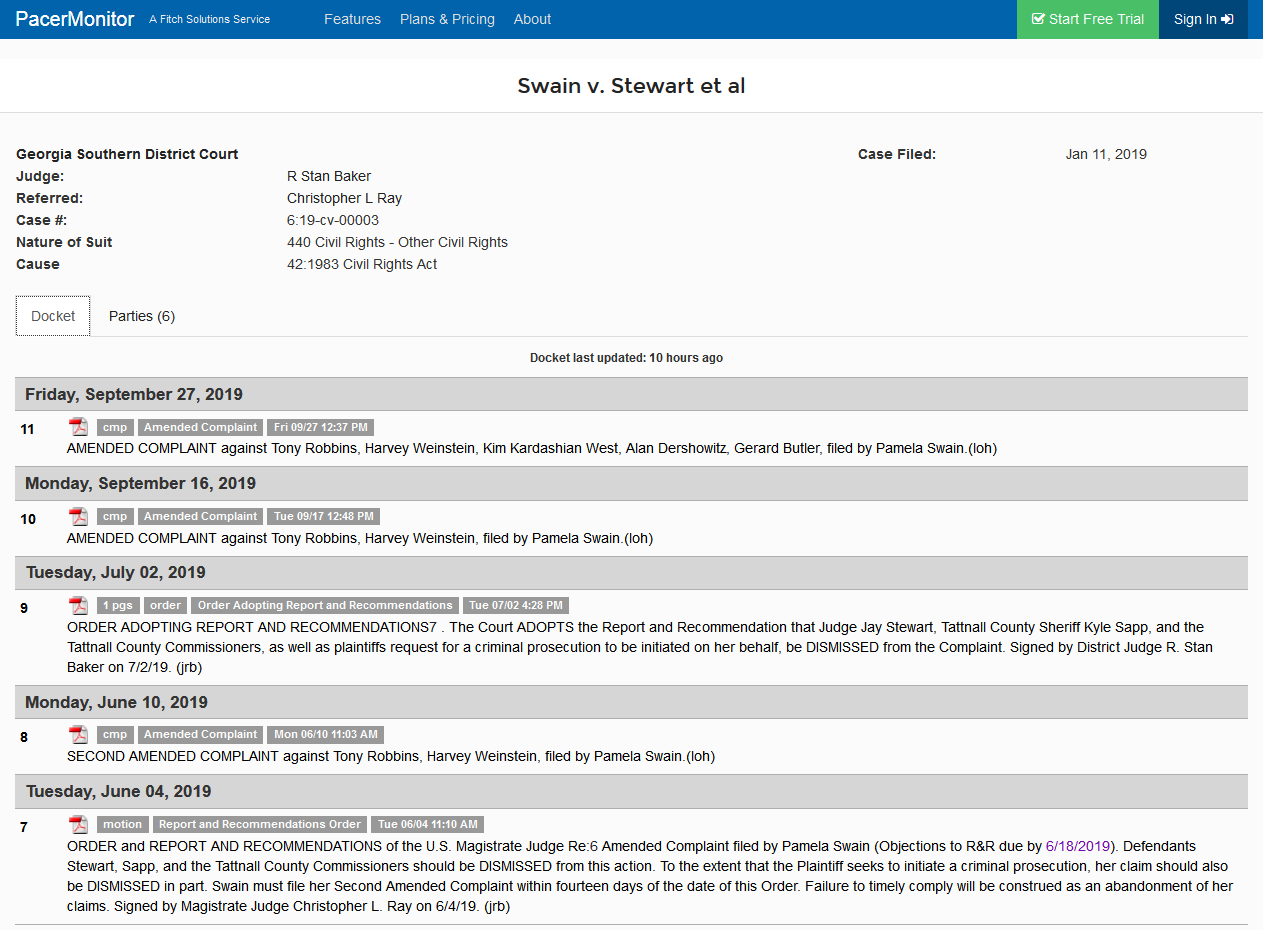Click the Tue 06/04 11:10 AM timestamp tag

428,824
